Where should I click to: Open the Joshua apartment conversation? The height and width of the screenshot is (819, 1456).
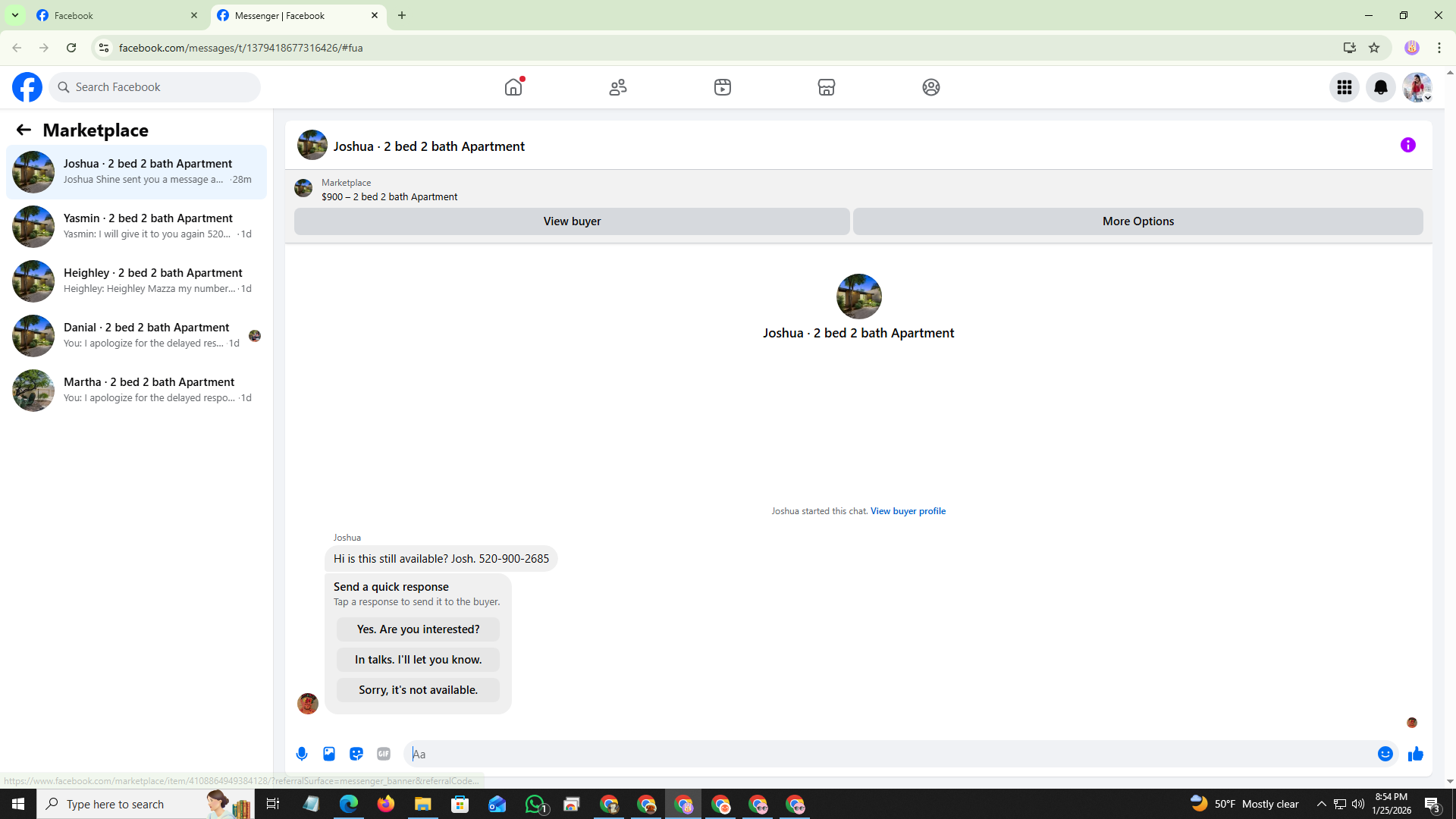136,172
